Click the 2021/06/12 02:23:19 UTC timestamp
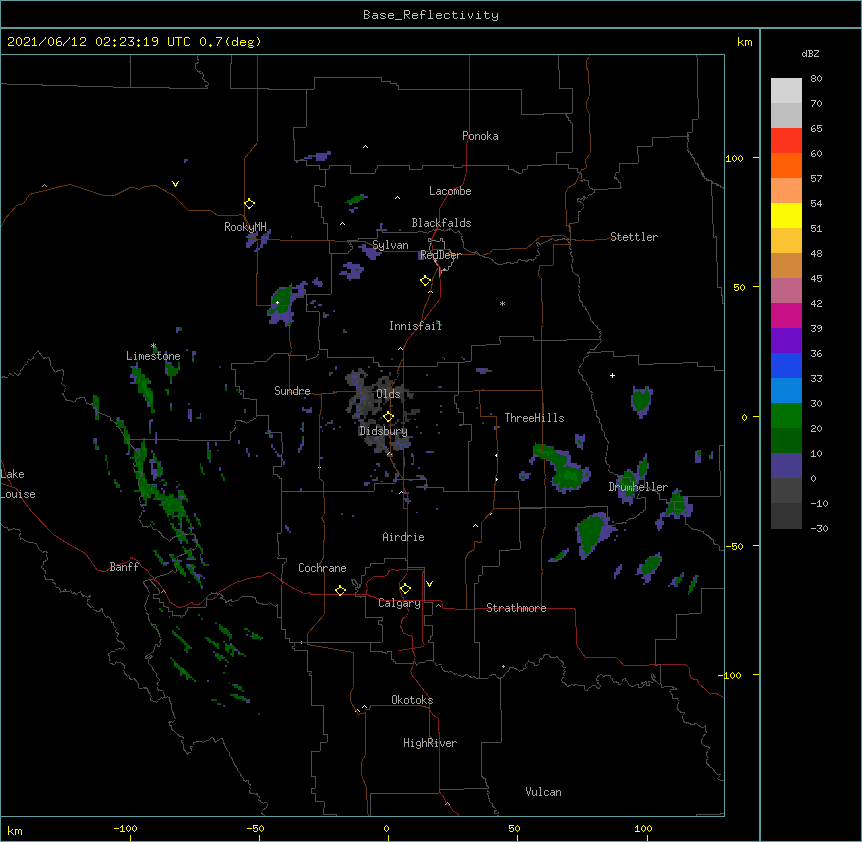 click(98, 42)
